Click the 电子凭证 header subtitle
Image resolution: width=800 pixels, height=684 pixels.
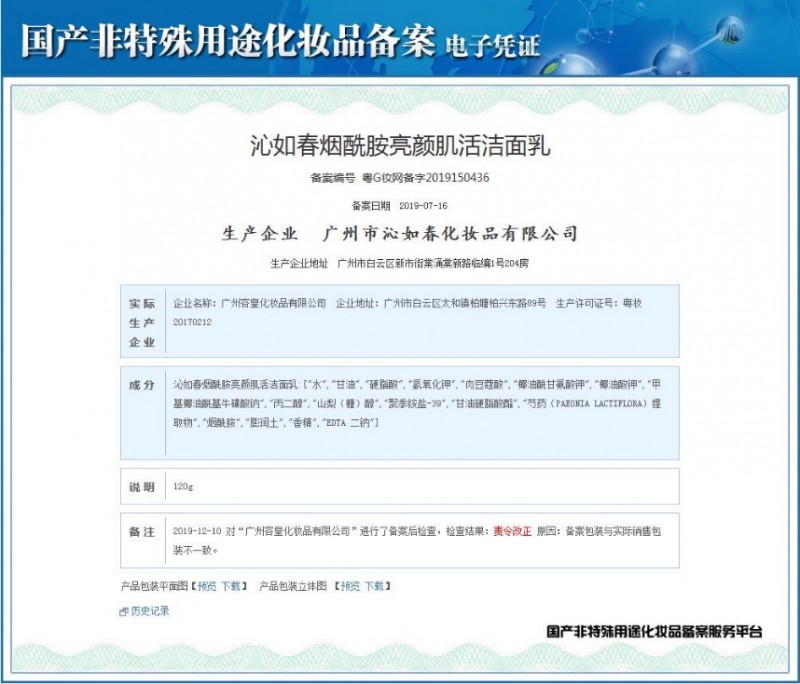492,45
